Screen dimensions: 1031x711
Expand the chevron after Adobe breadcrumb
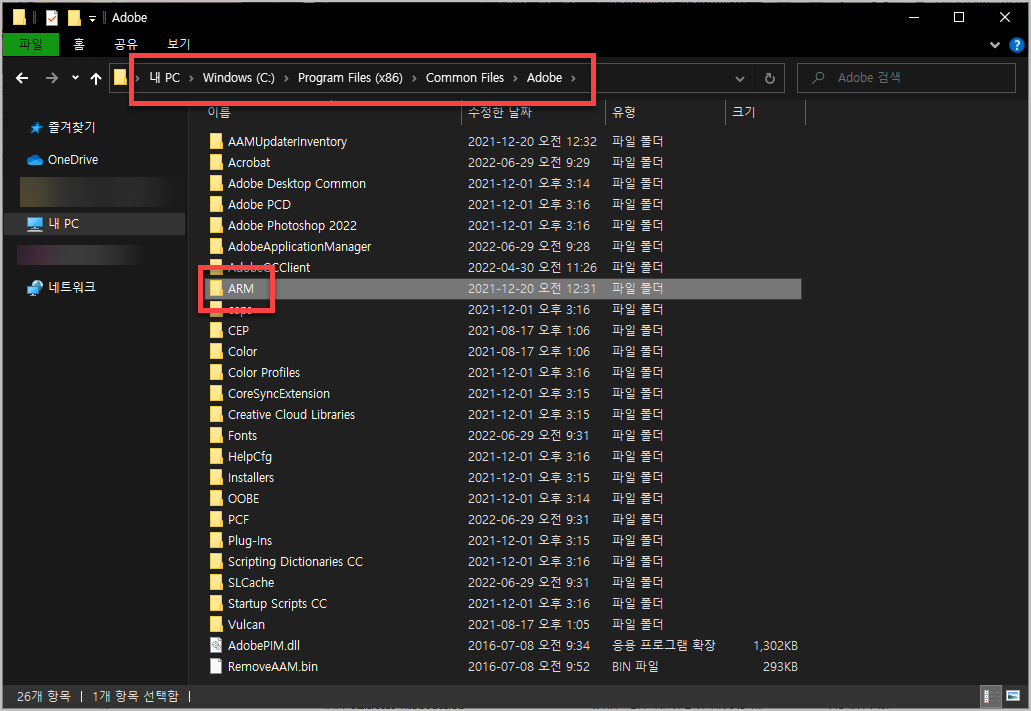(573, 78)
